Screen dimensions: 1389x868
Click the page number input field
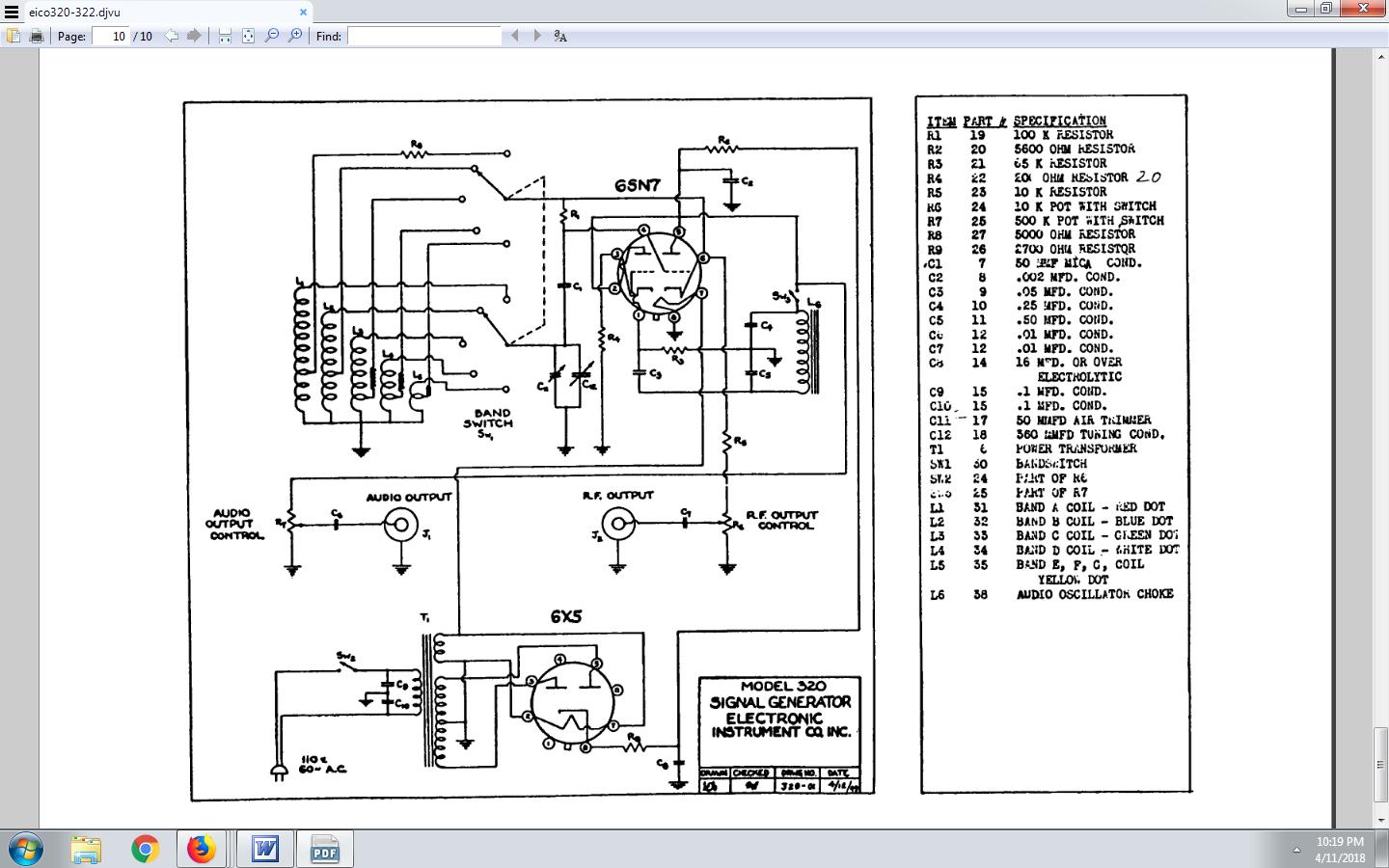click(111, 36)
